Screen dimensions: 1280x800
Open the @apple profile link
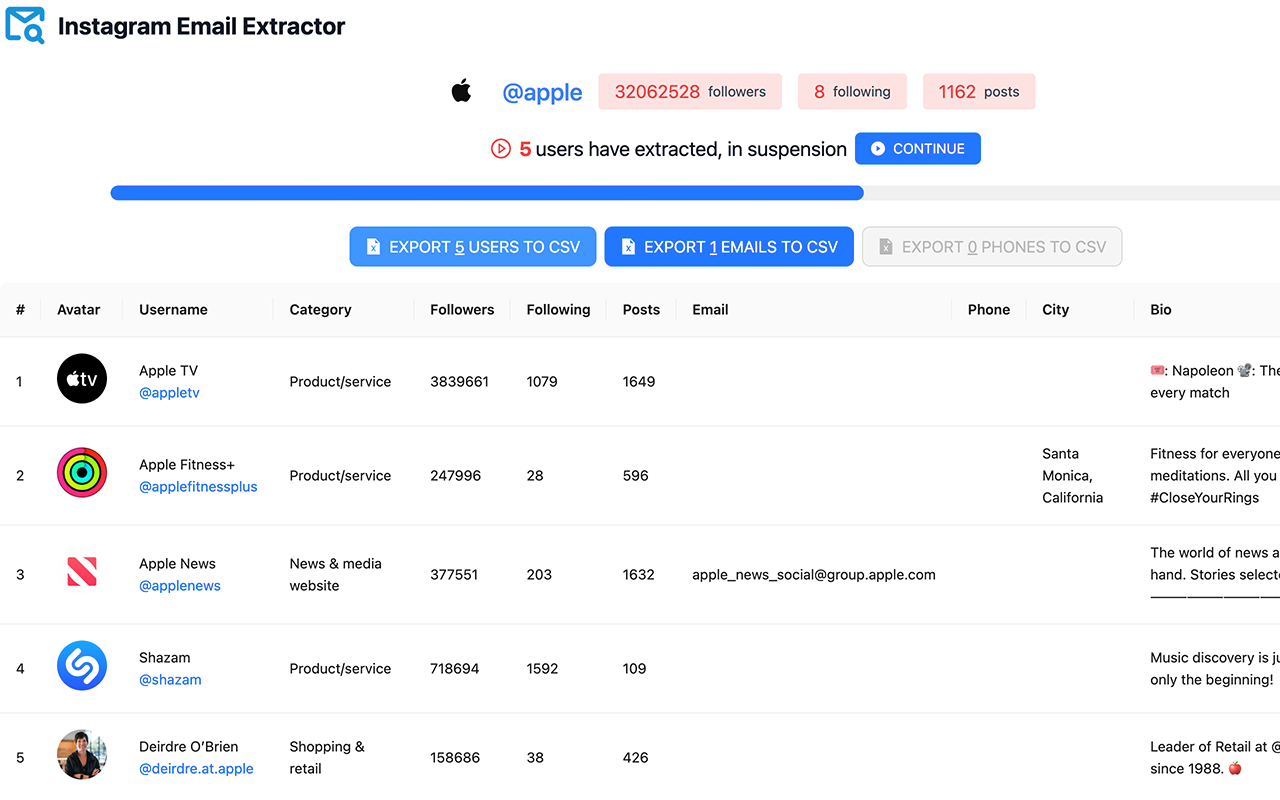tap(542, 92)
